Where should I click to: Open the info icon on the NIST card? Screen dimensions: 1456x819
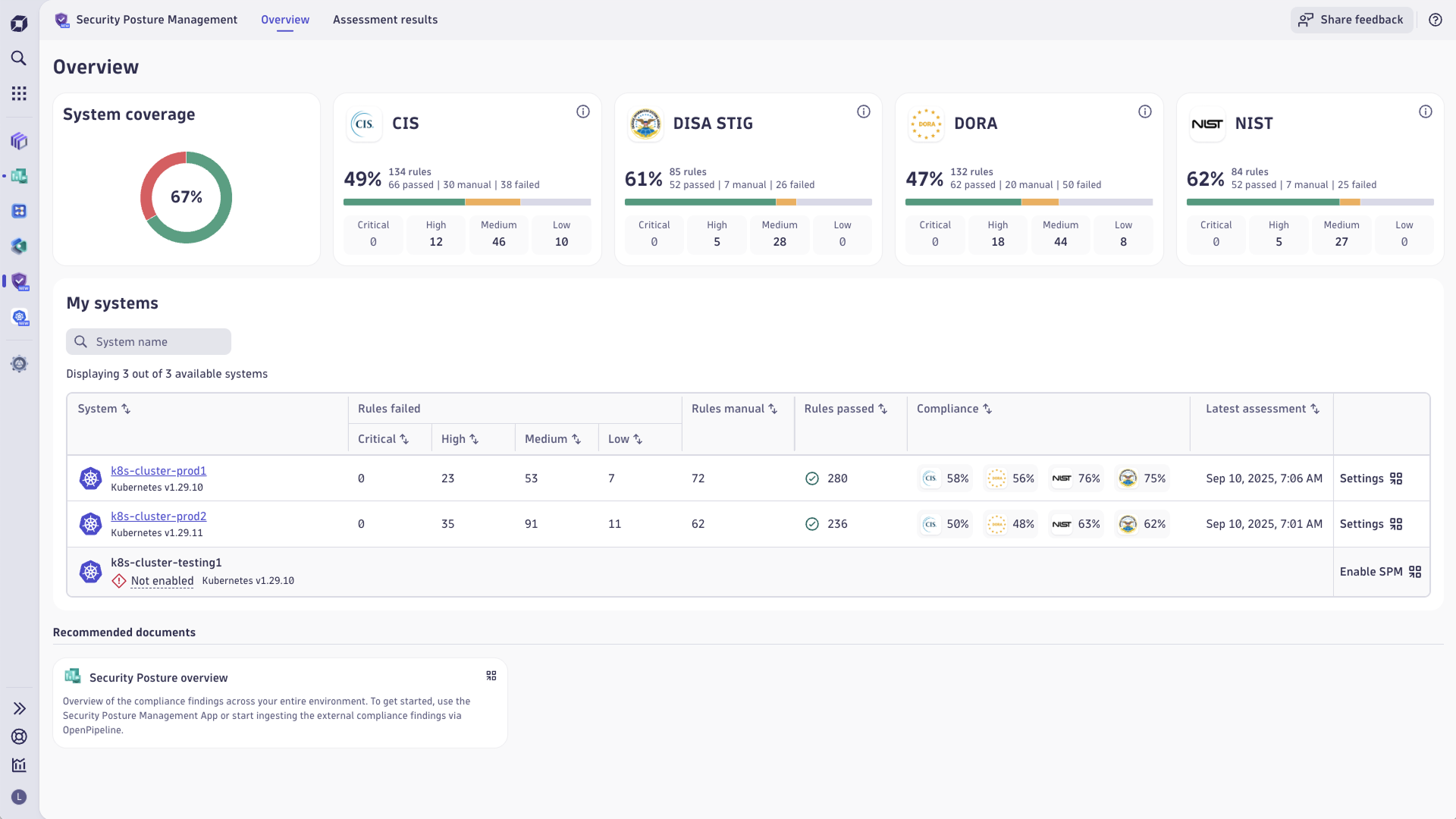coord(1426,111)
